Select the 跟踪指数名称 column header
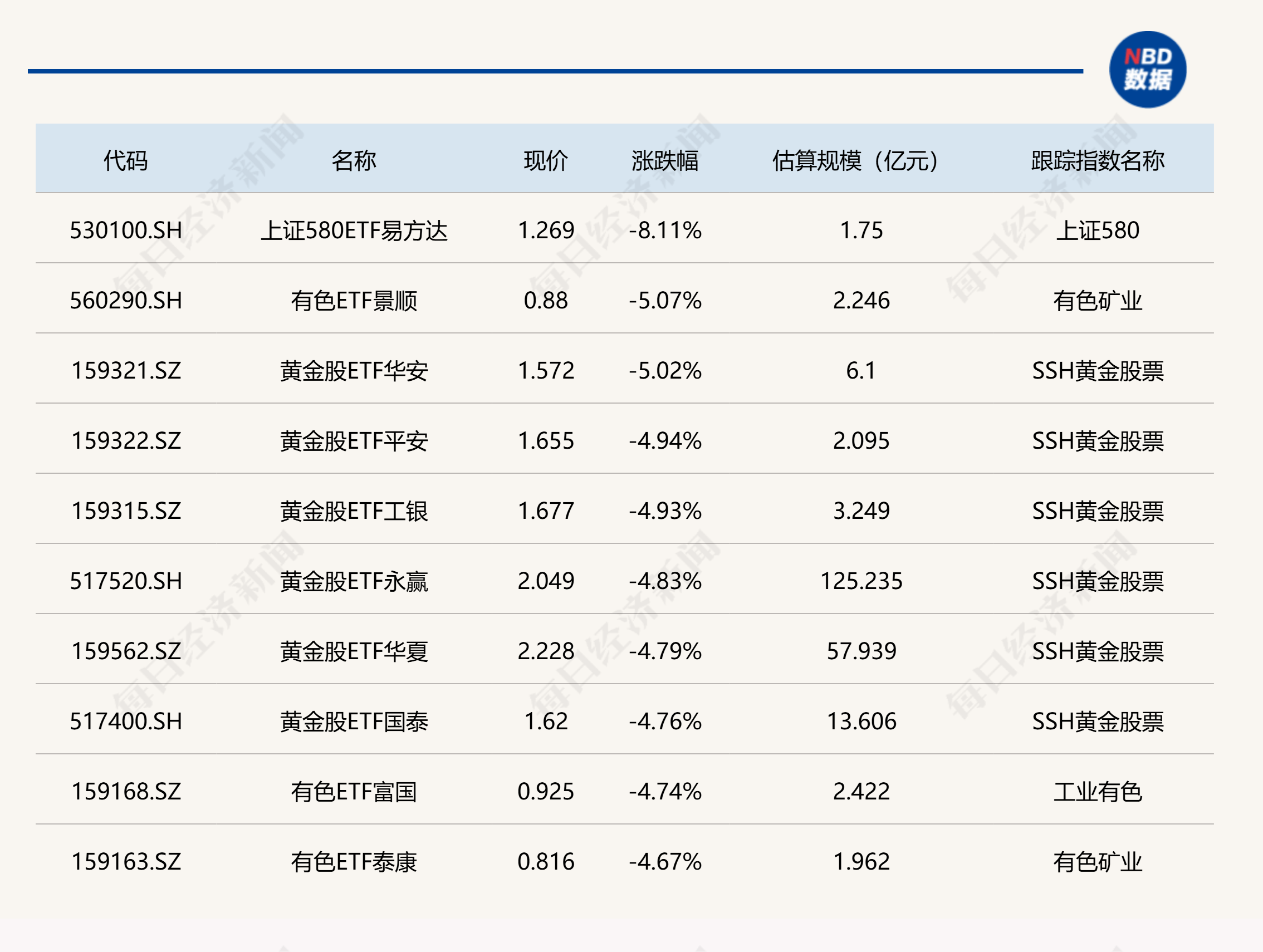 tap(1098, 161)
